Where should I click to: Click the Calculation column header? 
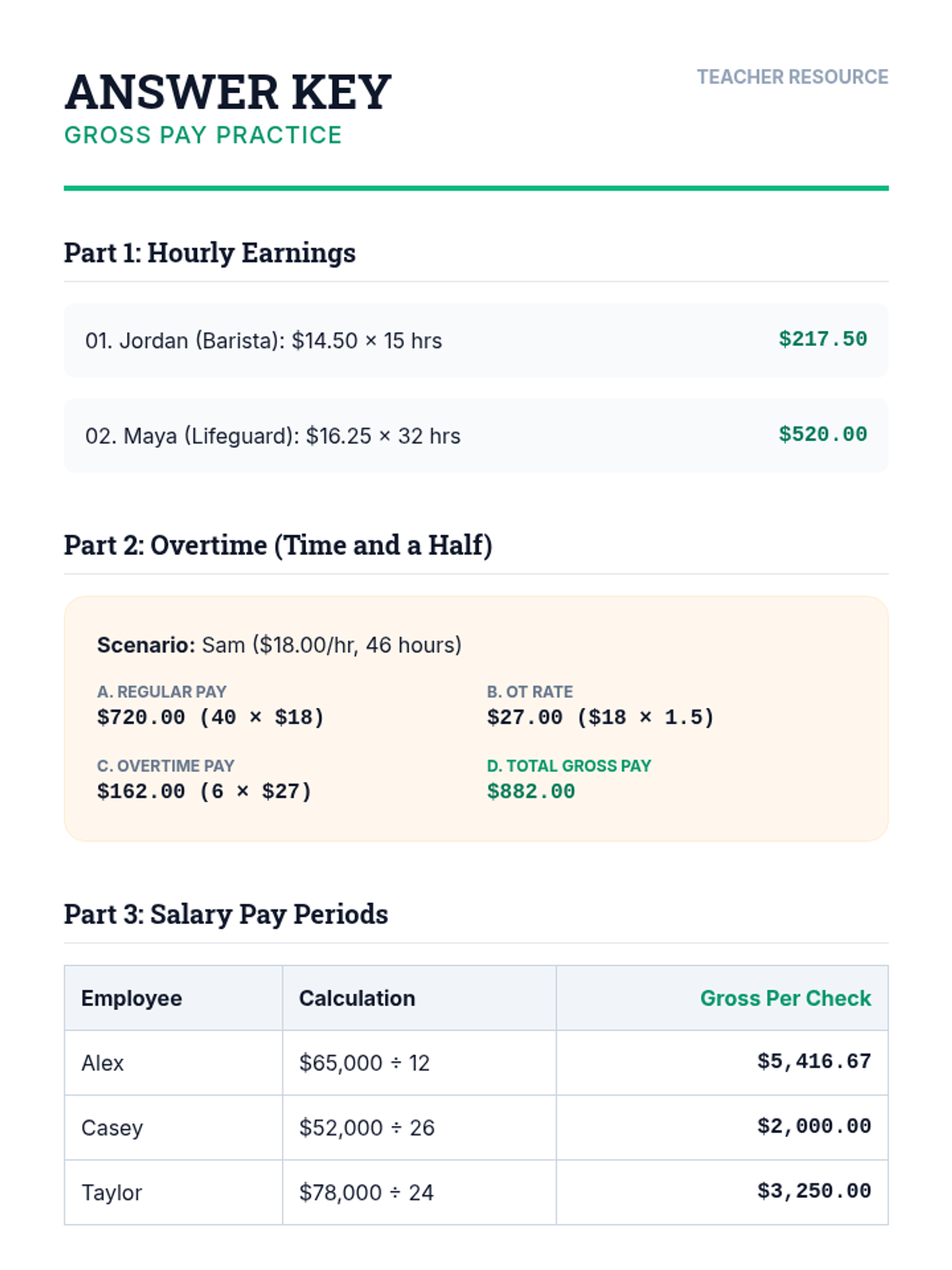pyautogui.click(x=357, y=999)
